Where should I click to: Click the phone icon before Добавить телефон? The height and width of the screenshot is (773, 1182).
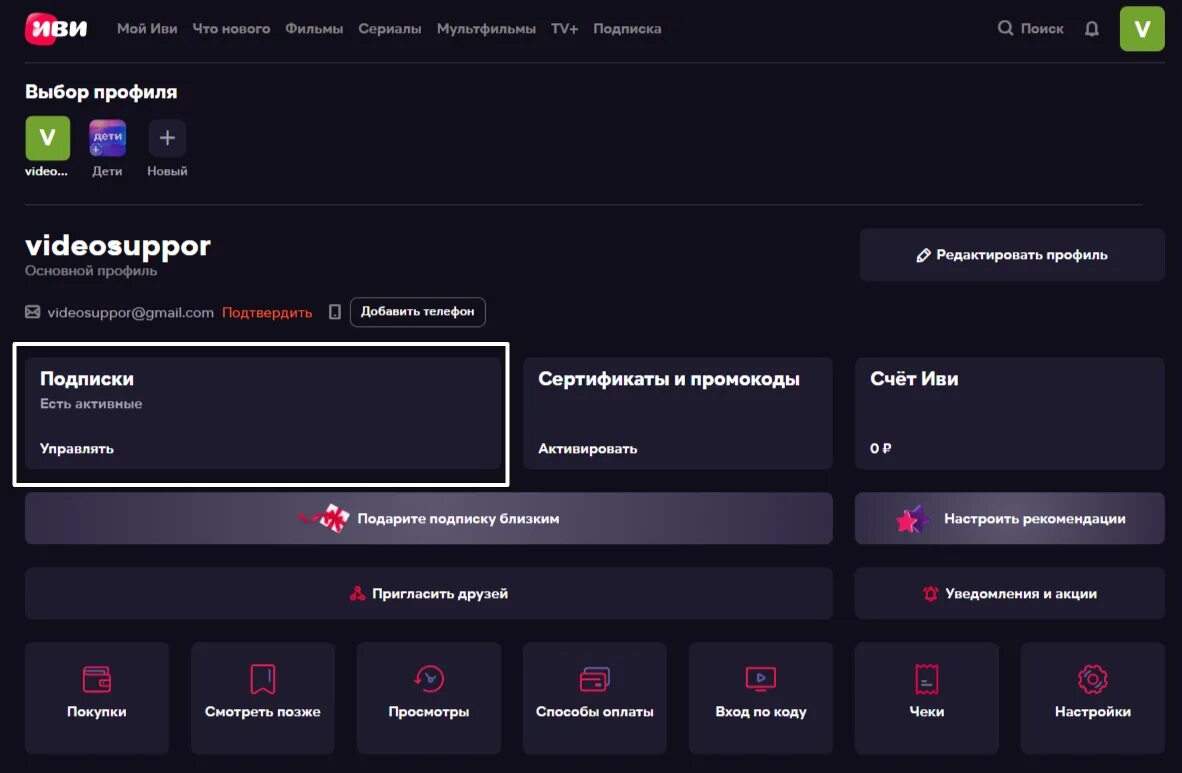(335, 311)
